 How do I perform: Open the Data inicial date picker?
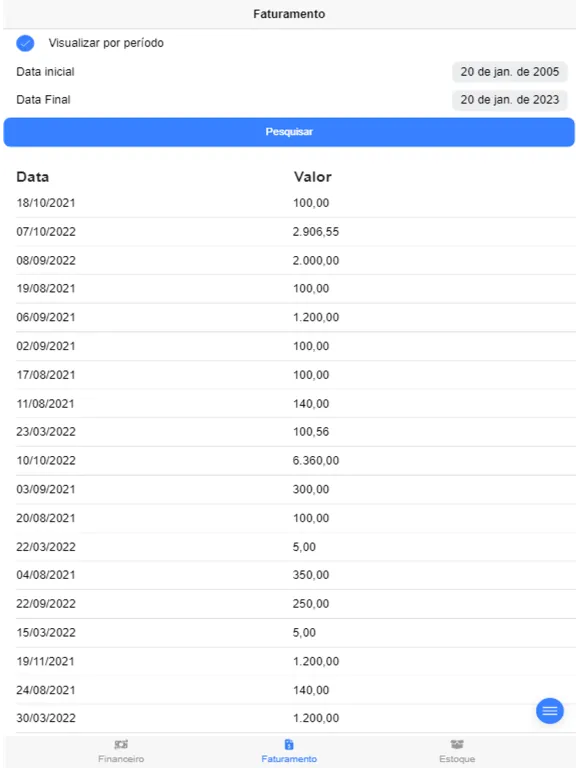pyautogui.click(x=509, y=72)
